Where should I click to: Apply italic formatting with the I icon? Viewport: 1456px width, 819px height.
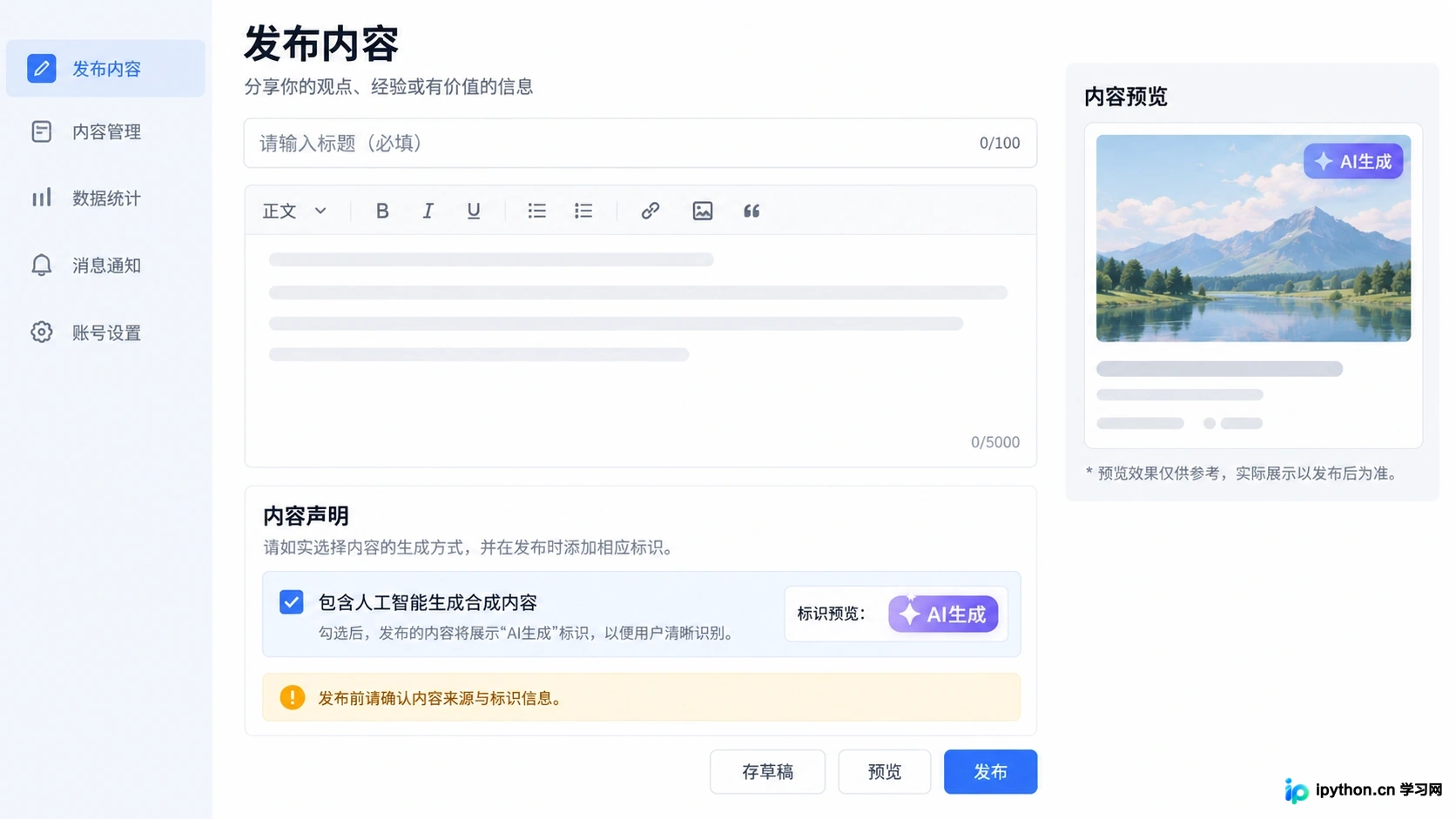tap(428, 211)
